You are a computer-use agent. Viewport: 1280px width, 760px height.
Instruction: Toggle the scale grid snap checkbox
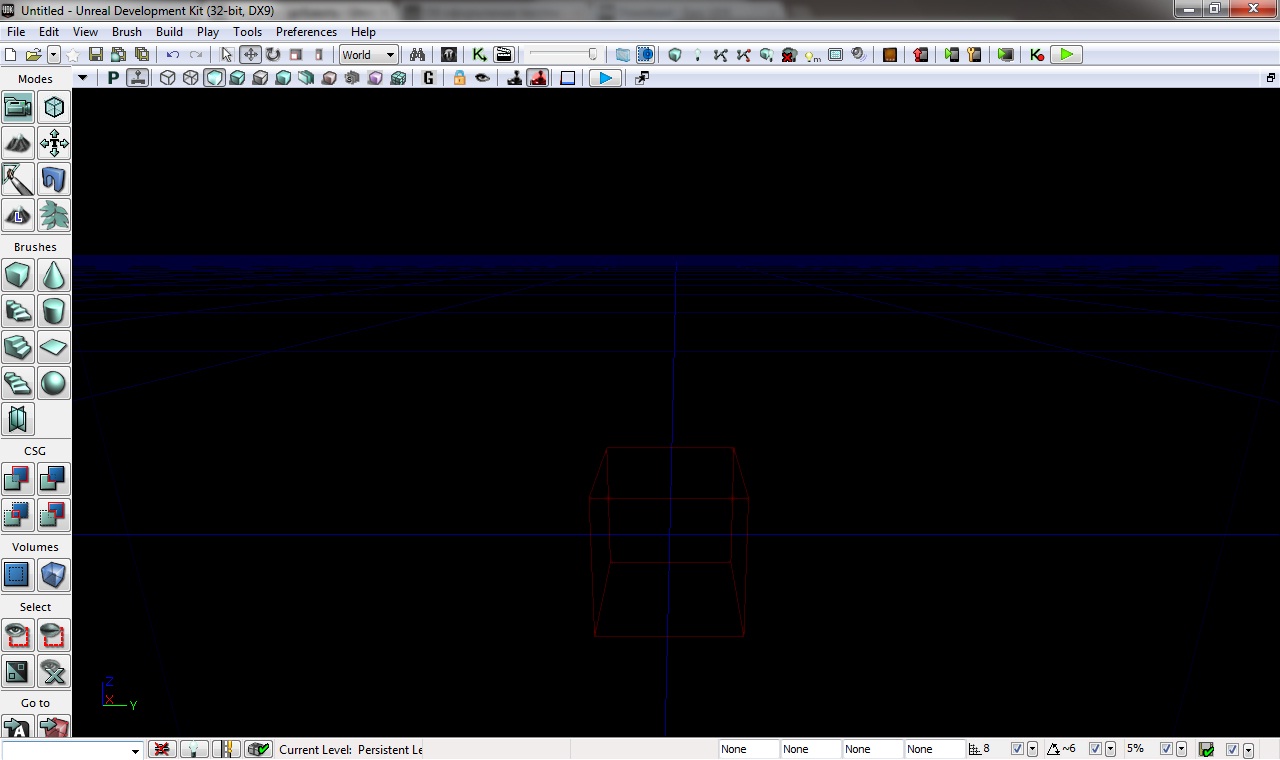pos(1166,749)
